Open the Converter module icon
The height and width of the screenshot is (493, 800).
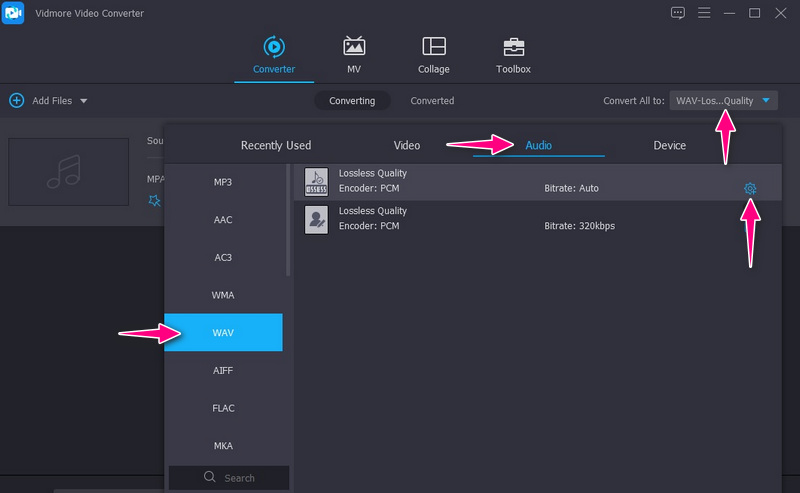273,46
